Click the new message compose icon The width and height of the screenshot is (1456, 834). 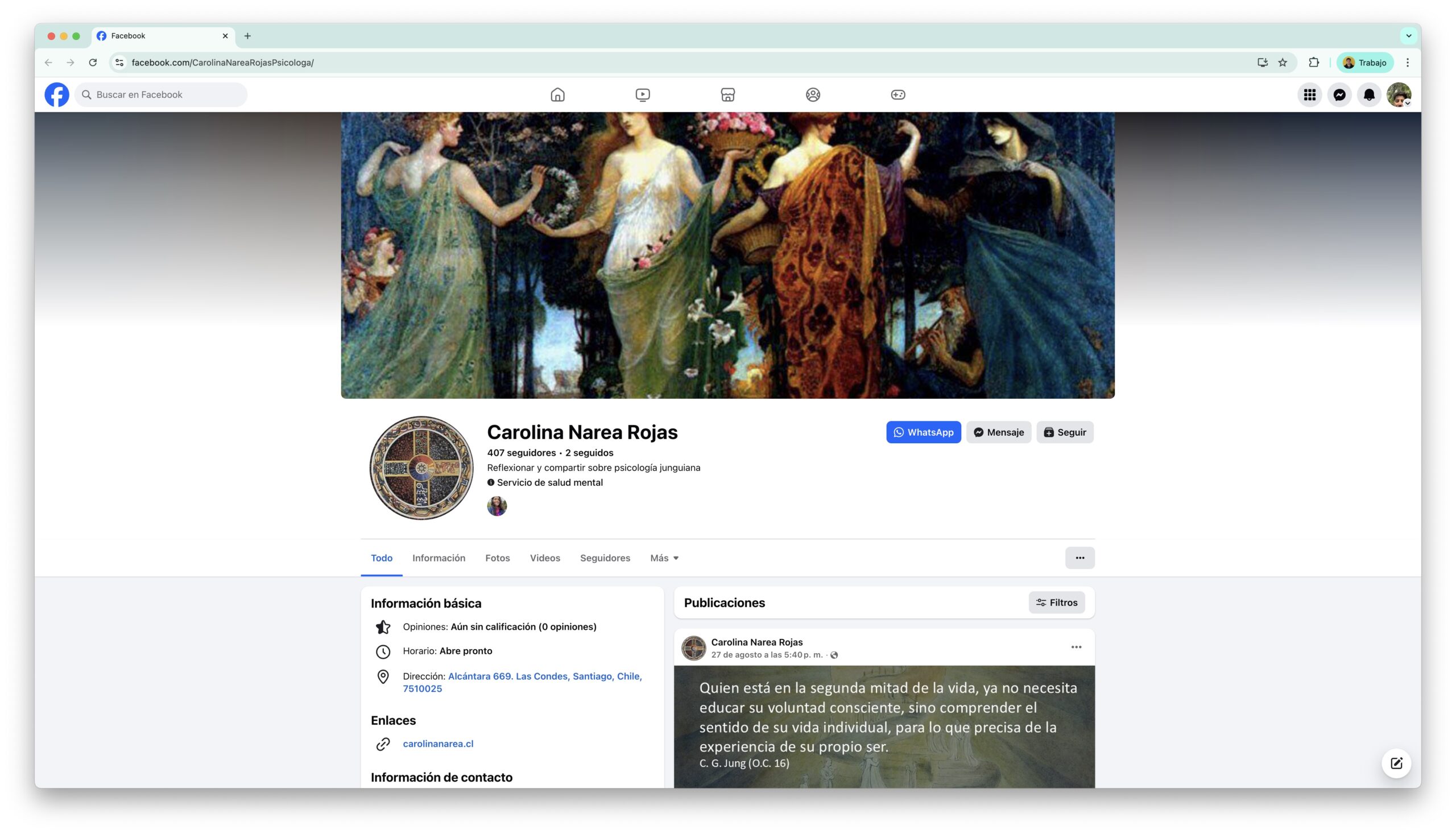point(1395,762)
